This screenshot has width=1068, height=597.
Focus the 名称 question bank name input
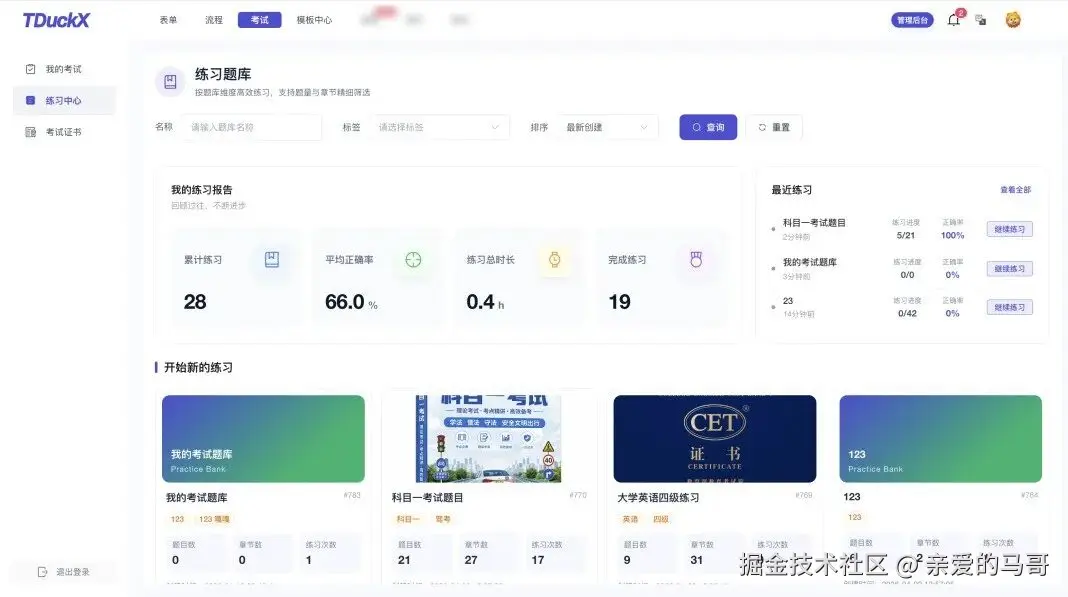251,127
